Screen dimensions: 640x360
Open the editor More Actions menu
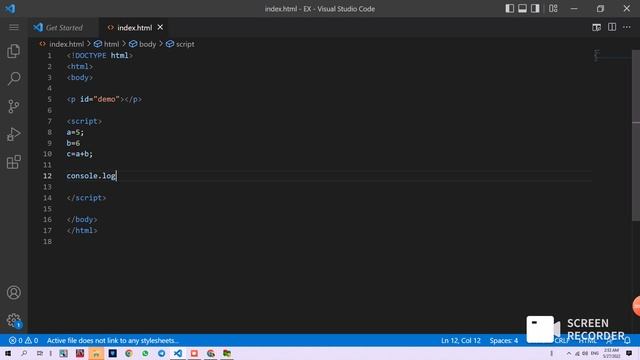pos(627,27)
